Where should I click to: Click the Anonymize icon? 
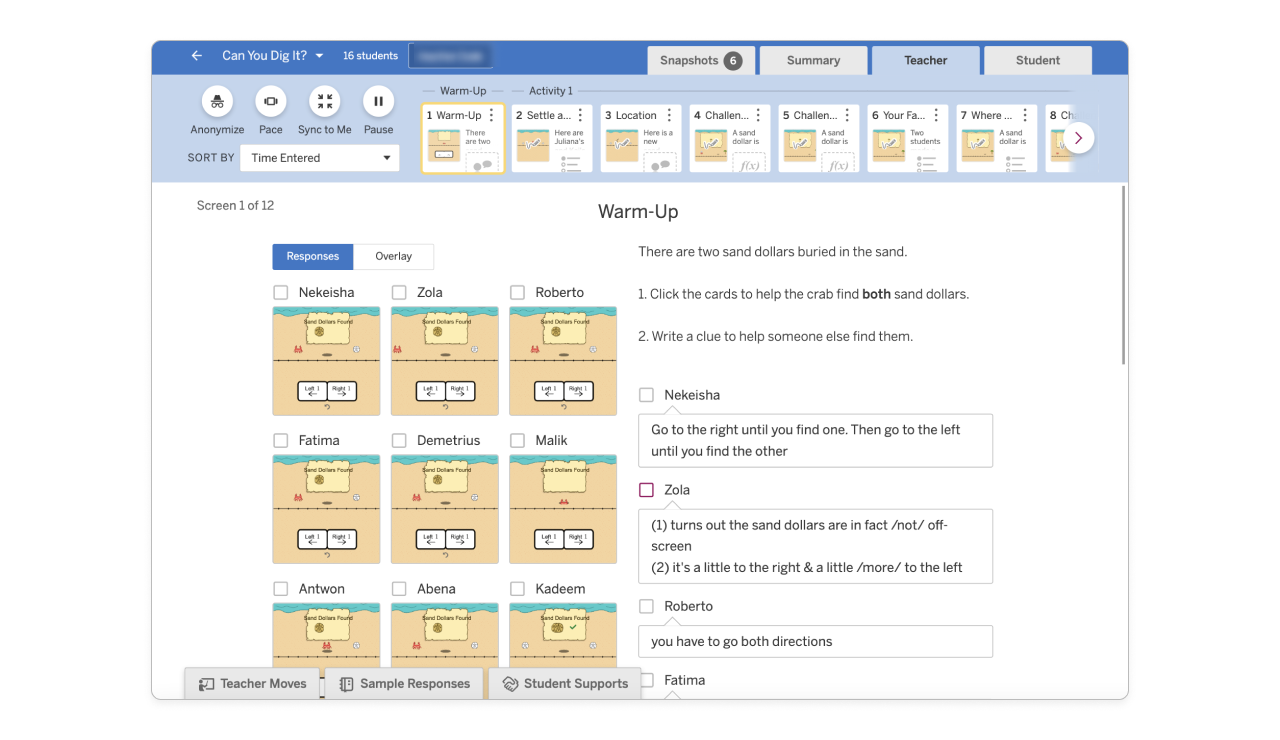point(217,101)
